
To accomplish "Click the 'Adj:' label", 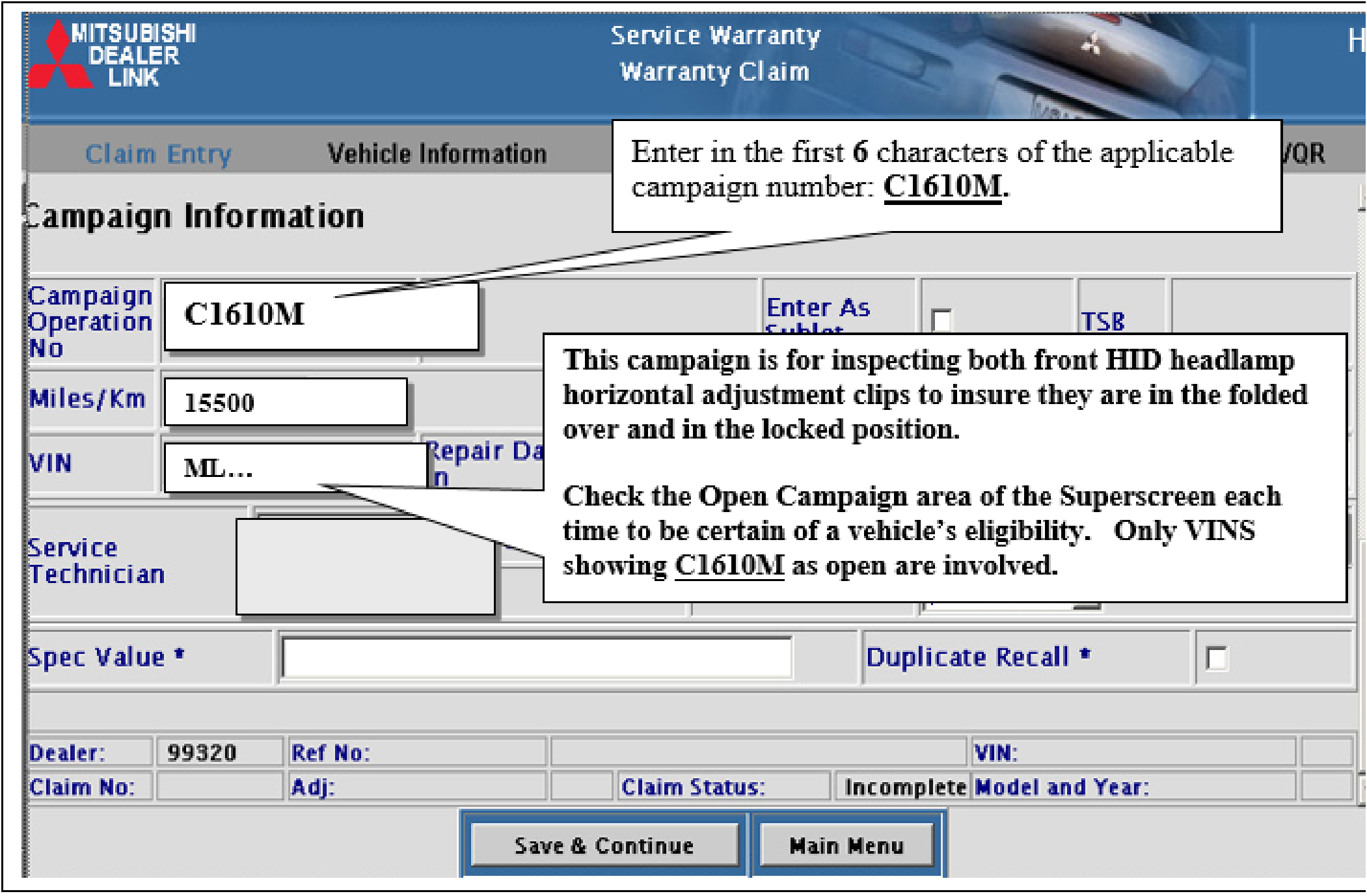I will 313,787.
